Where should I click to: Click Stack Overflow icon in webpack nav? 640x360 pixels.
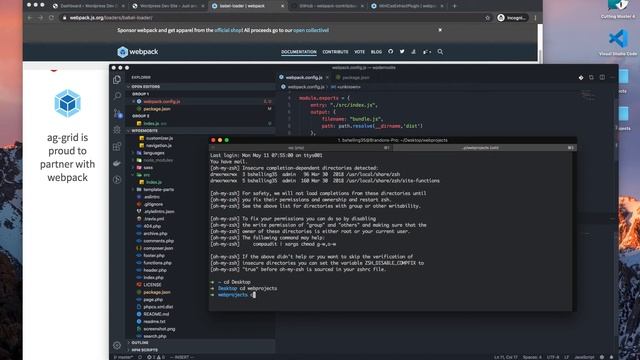[x=413, y=51]
